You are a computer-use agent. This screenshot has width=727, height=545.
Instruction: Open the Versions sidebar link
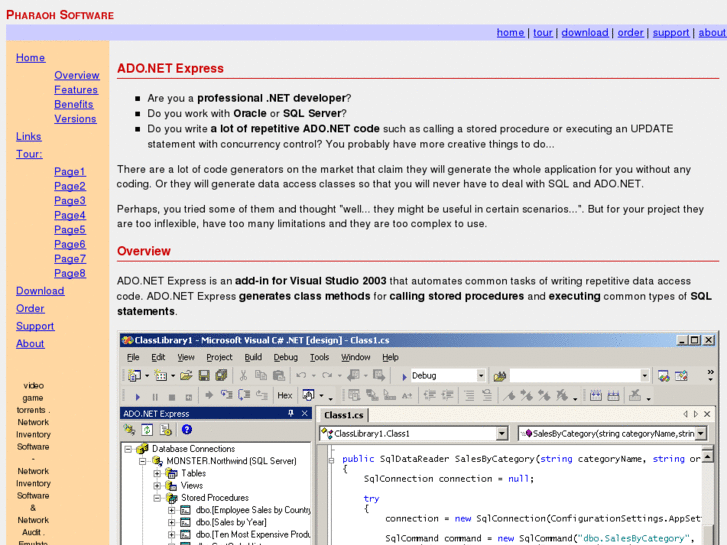pyautogui.click(x=75, y=119)
